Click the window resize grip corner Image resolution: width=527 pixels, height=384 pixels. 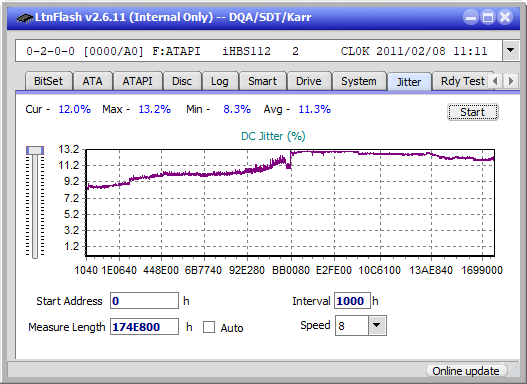coord(514,371)
